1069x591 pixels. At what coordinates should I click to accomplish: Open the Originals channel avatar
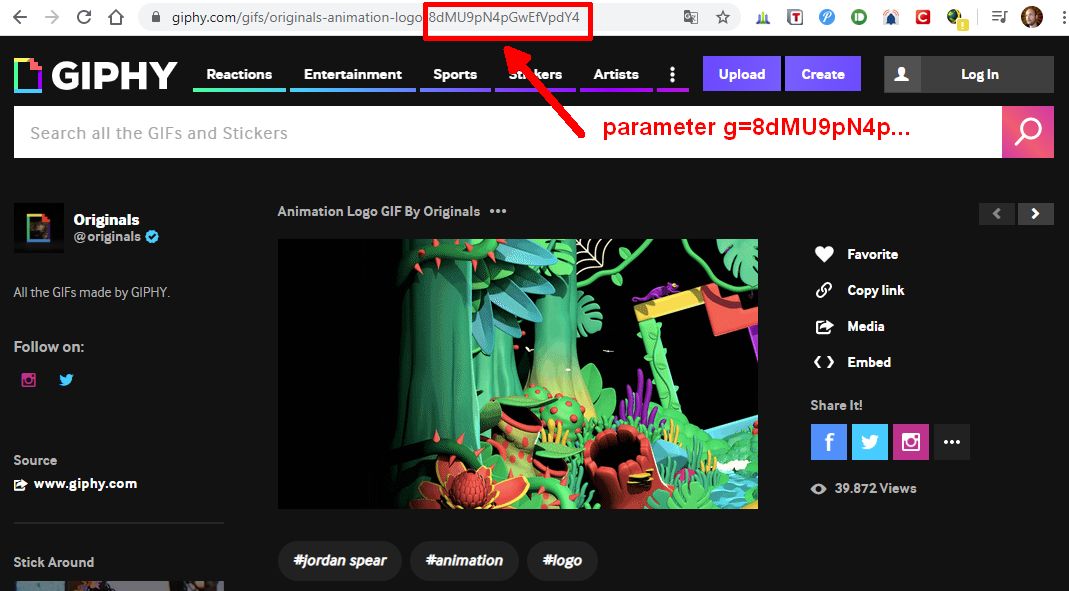pos(39,228)
